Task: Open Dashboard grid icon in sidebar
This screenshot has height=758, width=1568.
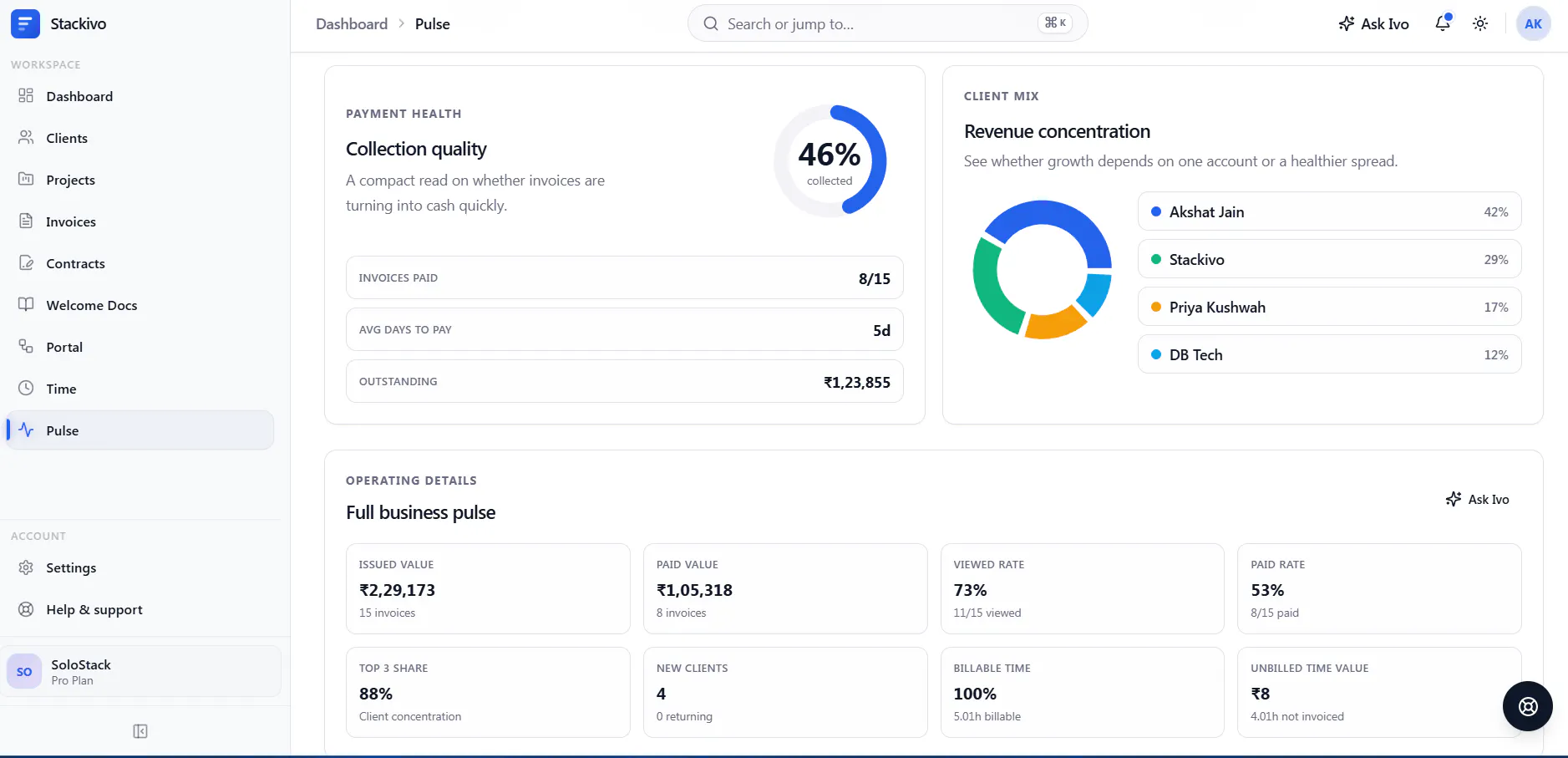Action: pos(26,95)
